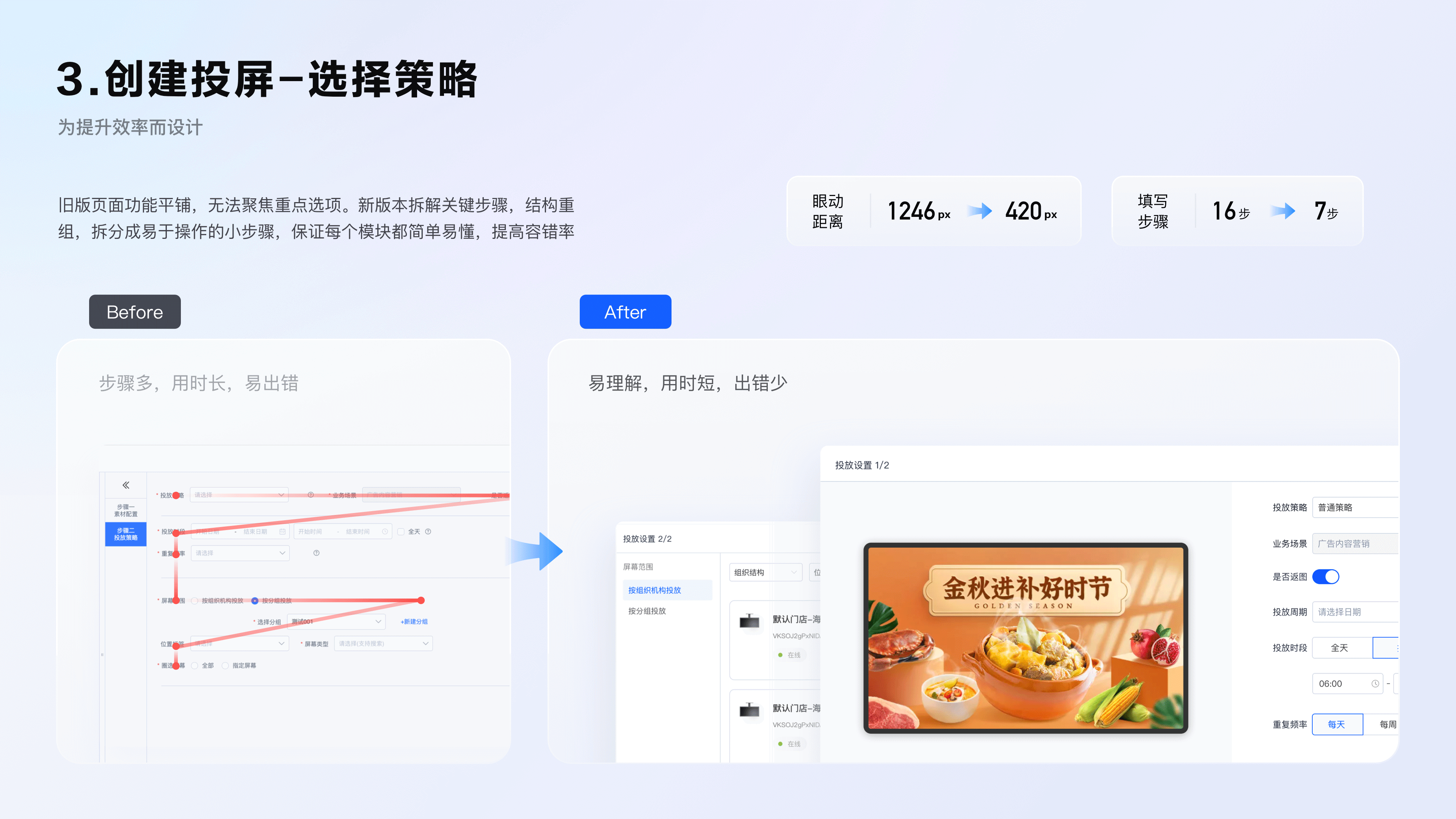Open 业务场景 dropdown in Before form

pyautogui.click(x=411, y=494)
